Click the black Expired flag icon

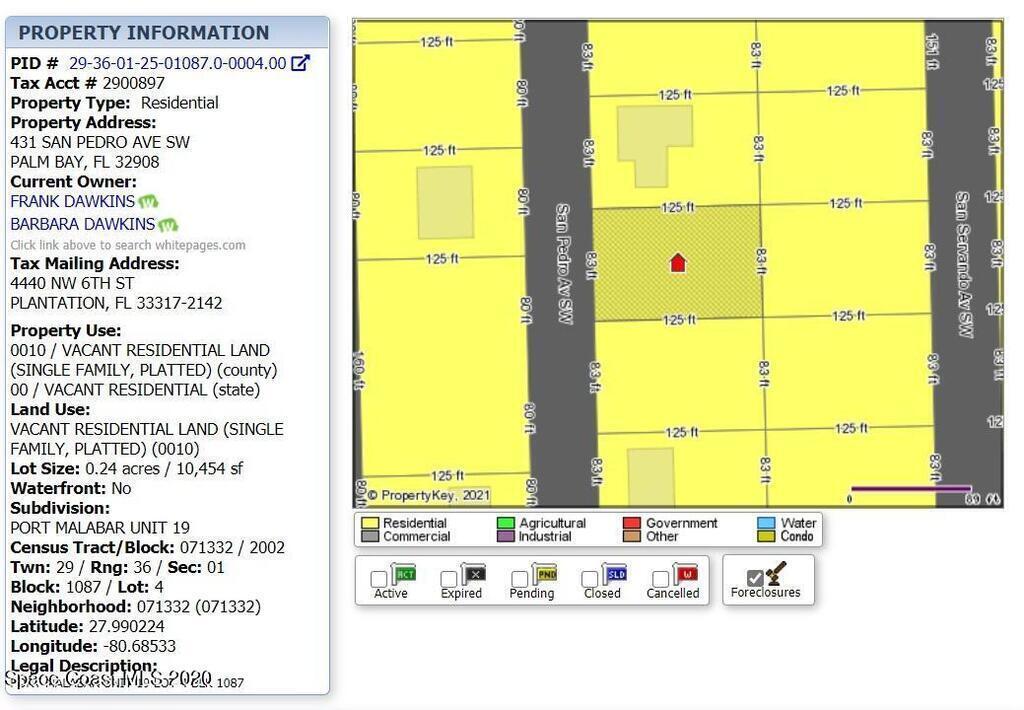pyautogui.click(x=475, y=574)
